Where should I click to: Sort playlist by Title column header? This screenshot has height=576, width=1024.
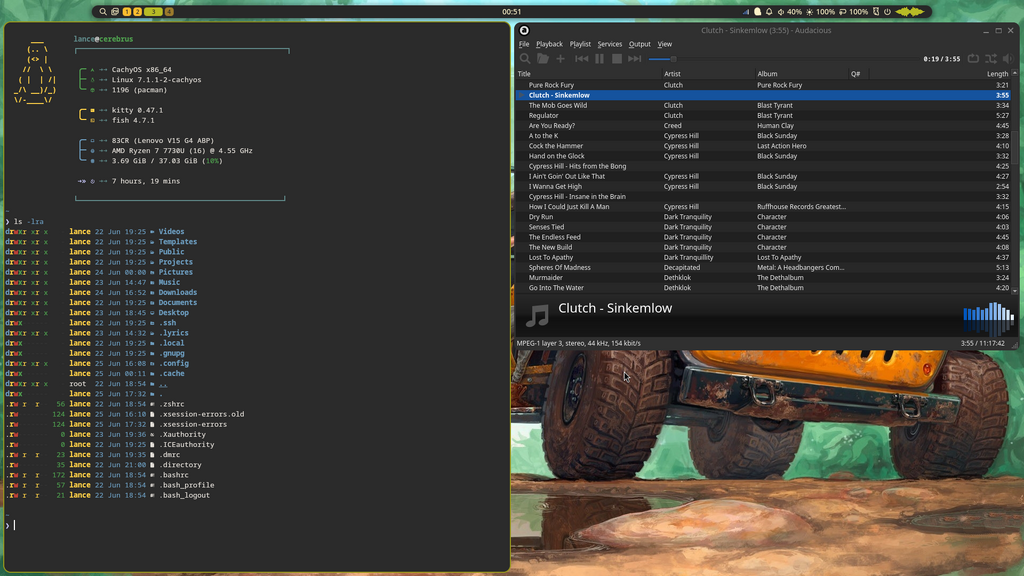click(588, 74)
